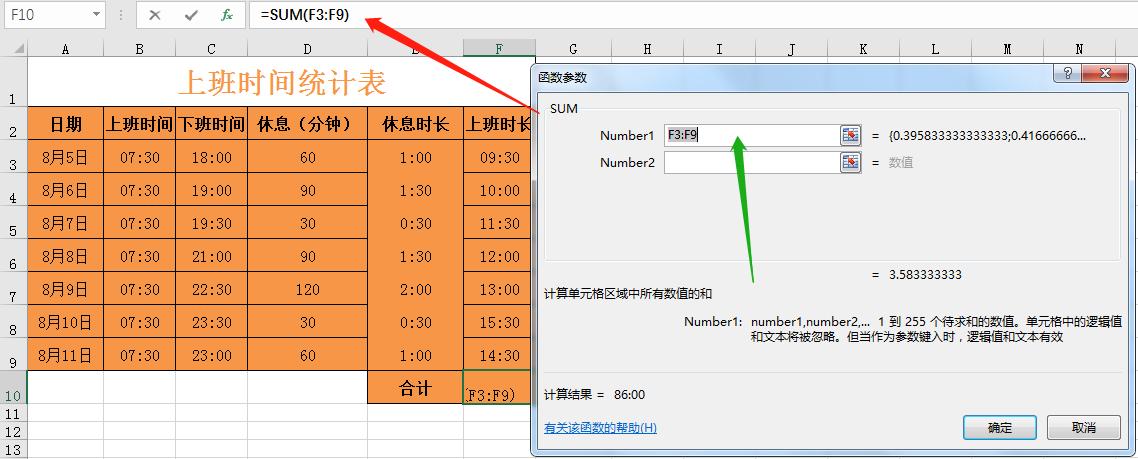
Task: Click the 日期 header cell
Action: point(65,123)
